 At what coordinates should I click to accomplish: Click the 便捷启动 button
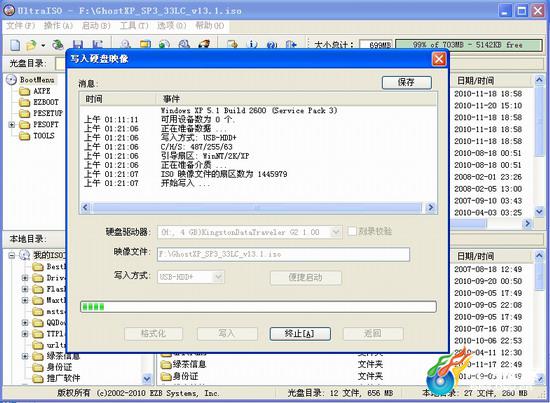pos(306,278)
